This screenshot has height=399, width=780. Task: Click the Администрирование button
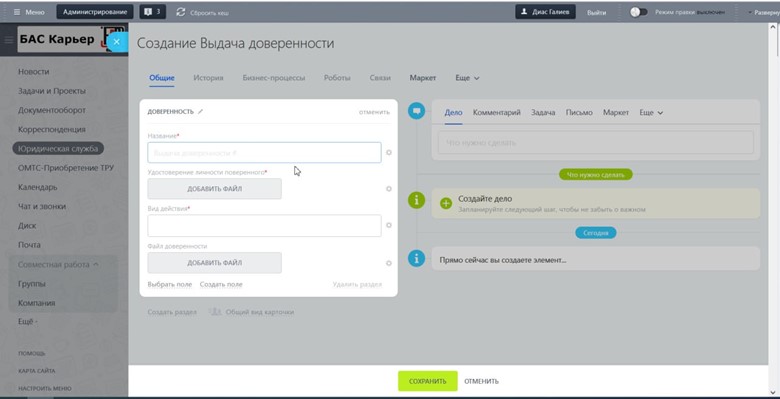coord(95,12)
